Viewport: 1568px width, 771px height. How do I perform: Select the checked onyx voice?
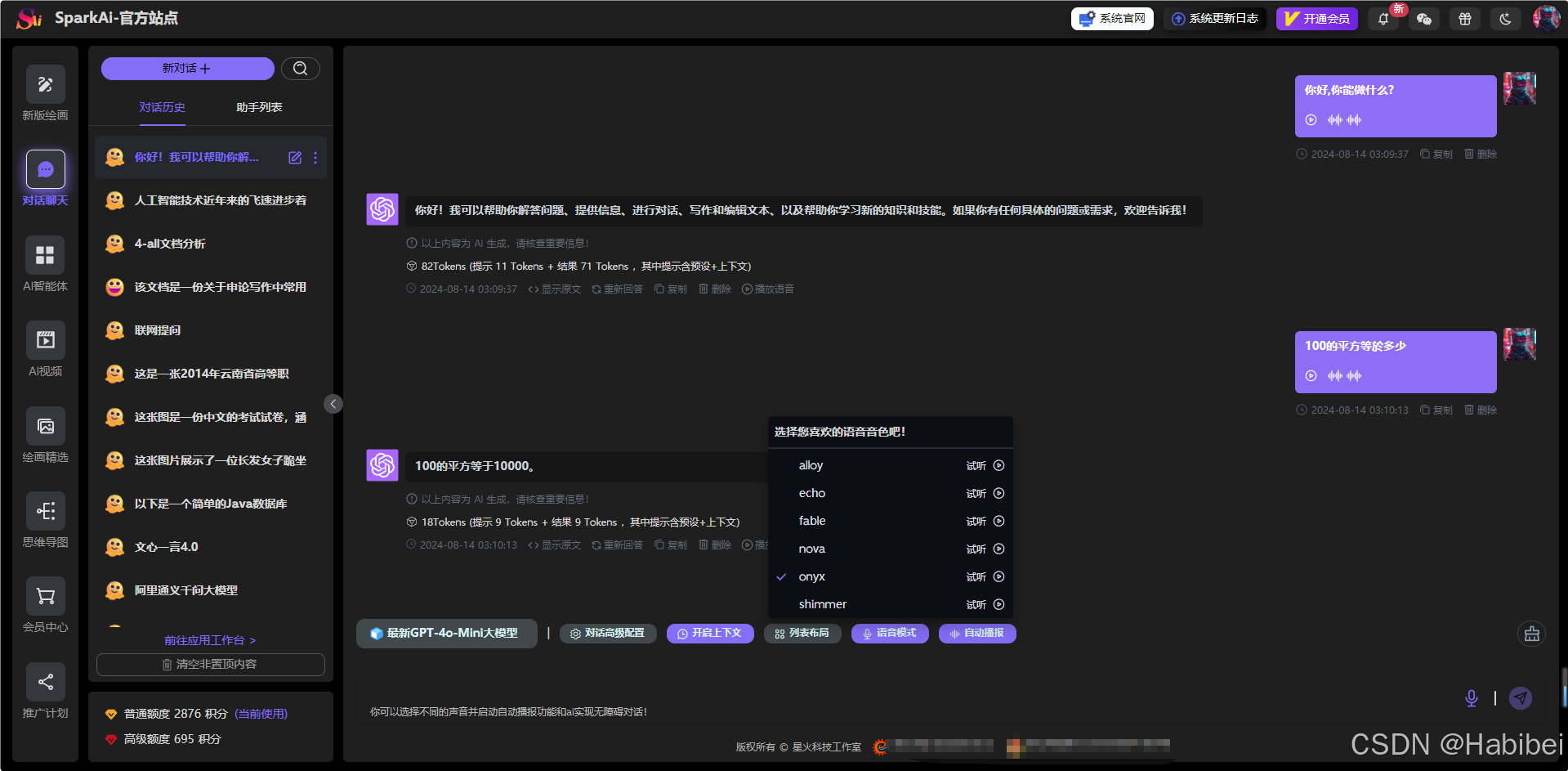[x=812, y=576]
